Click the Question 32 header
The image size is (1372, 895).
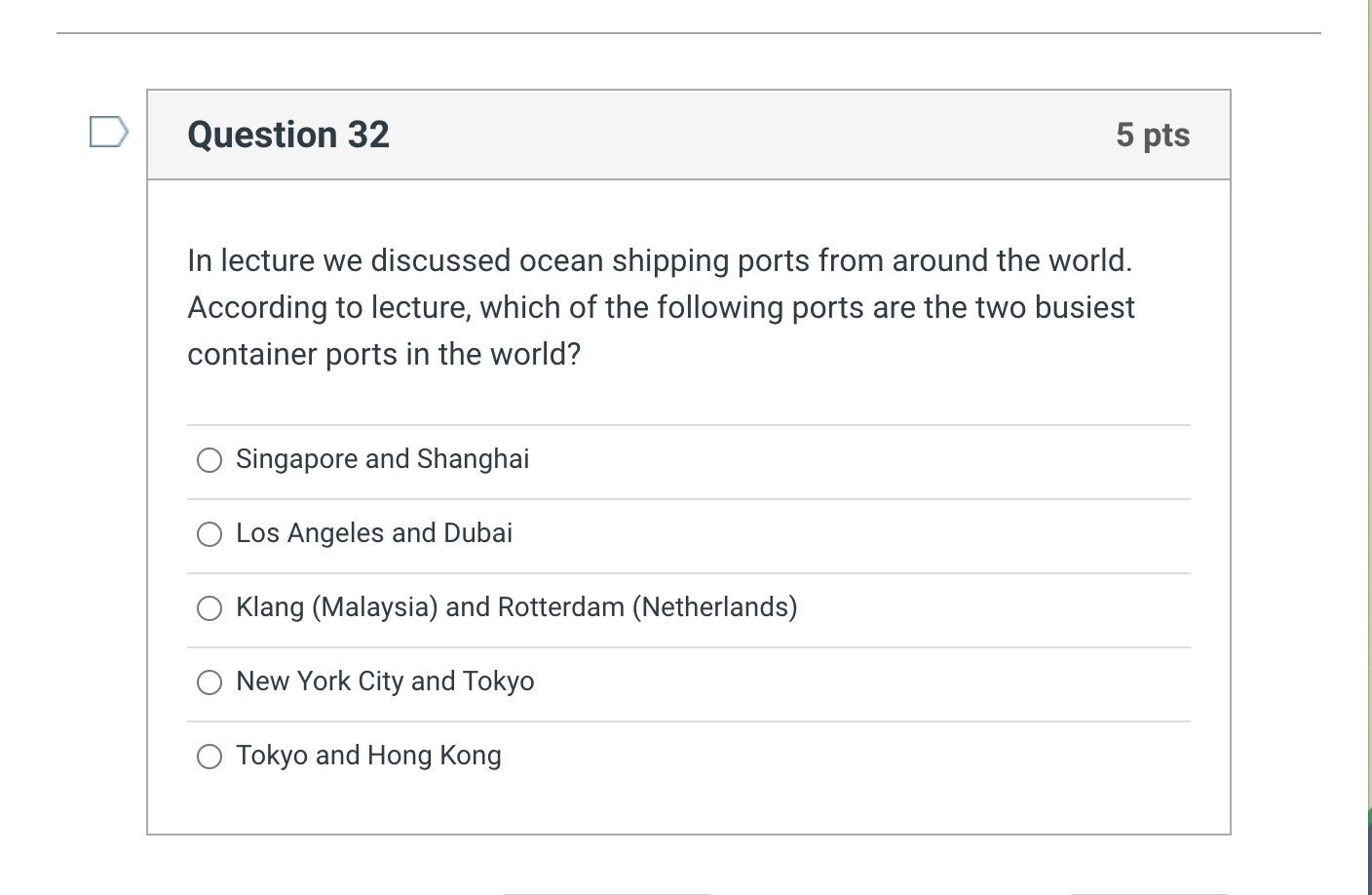(288, 135)
